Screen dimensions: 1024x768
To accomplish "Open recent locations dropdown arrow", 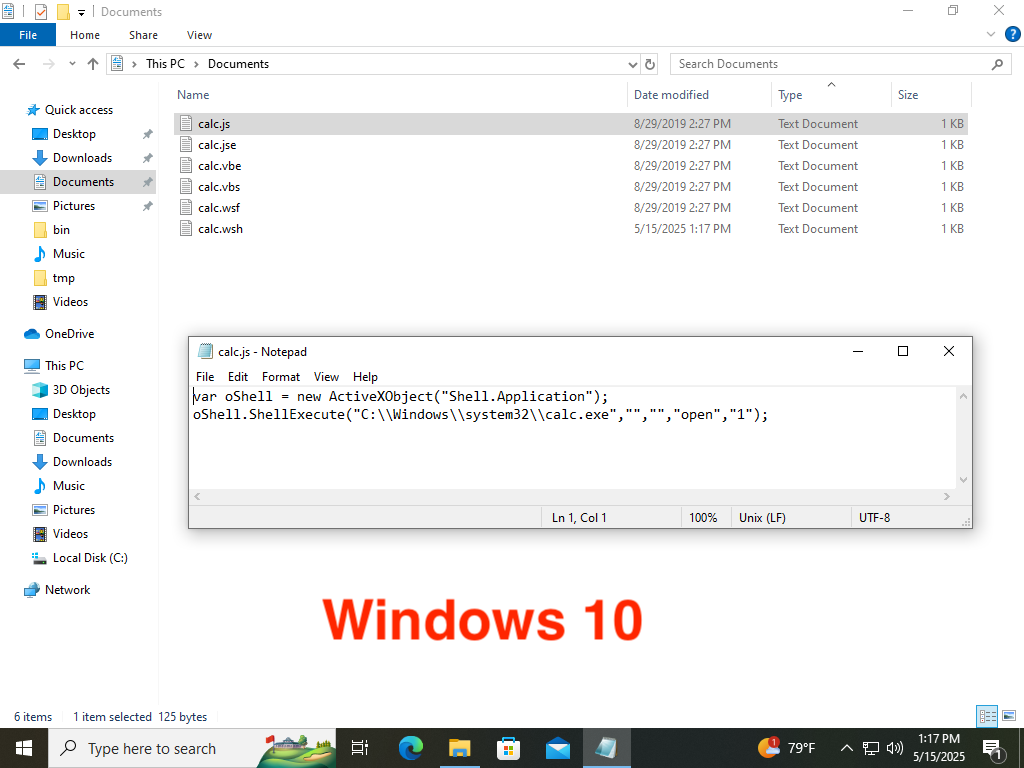I will click(72, 64).
